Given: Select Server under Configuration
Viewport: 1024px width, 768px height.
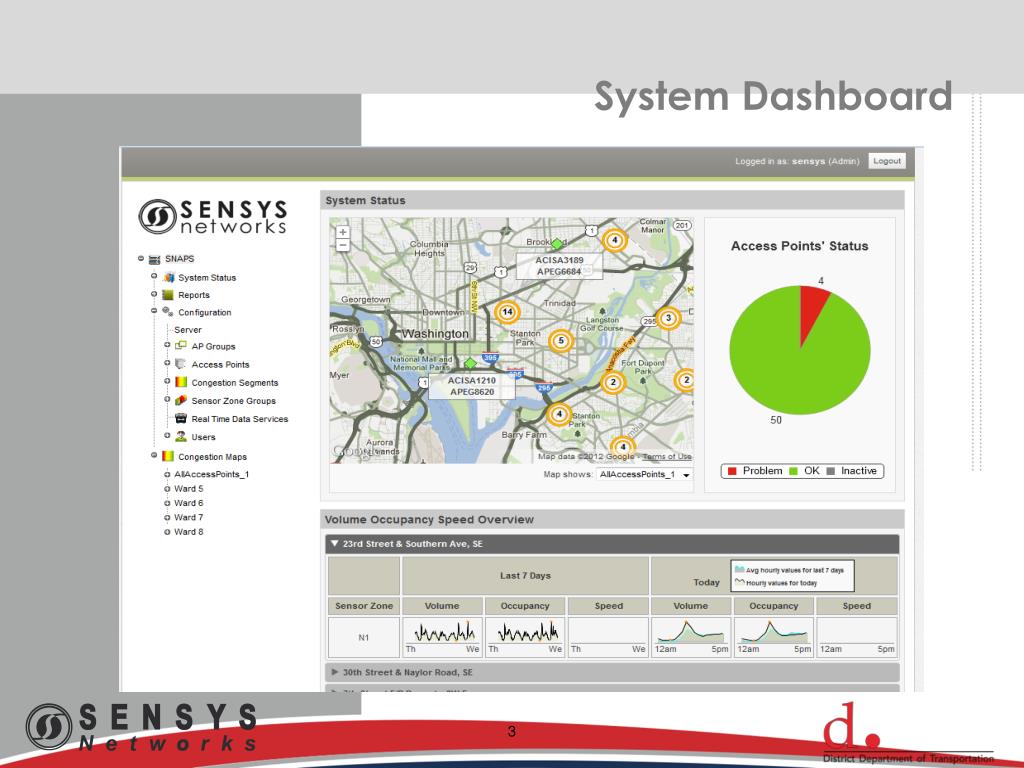Looking at the screenshot, I should tap(188, 330).
